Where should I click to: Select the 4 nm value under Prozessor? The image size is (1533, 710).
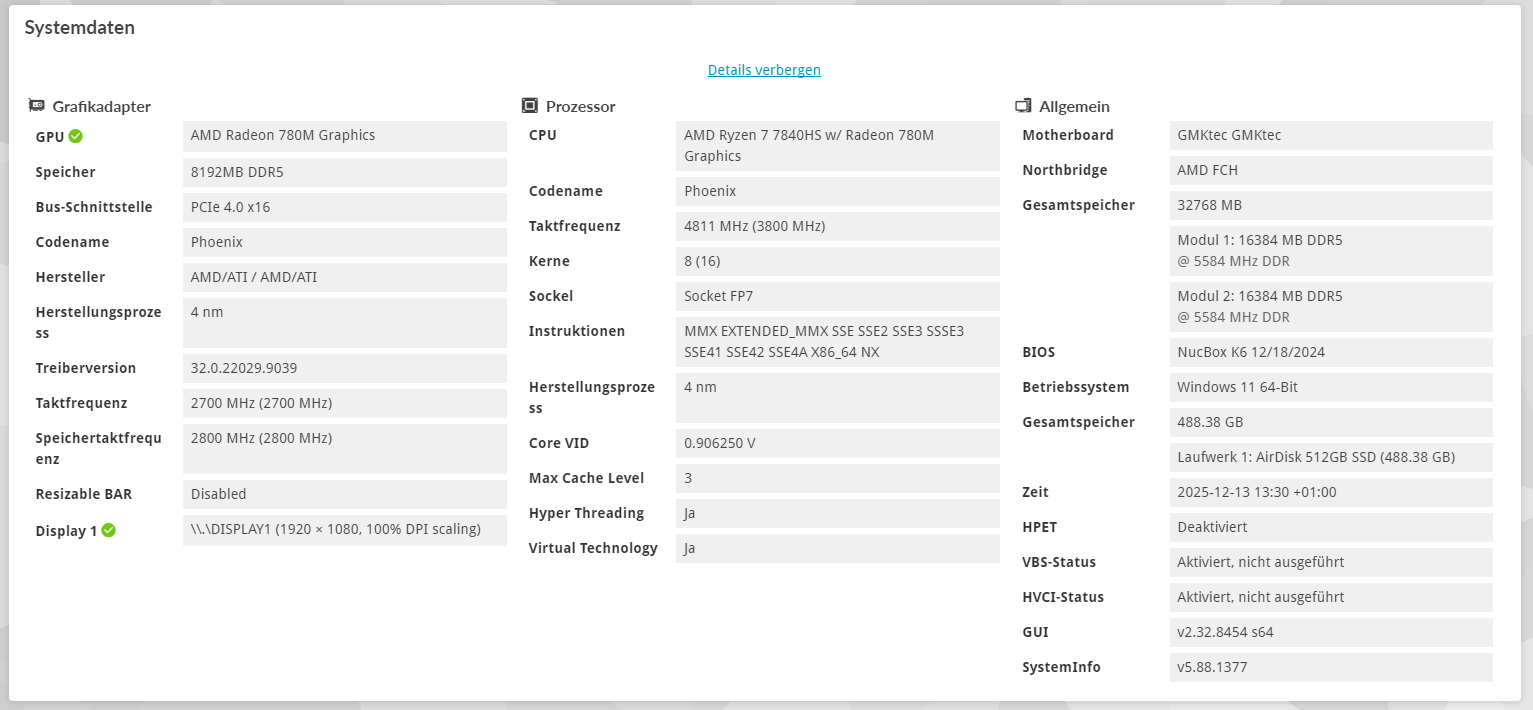click(838, 398)
